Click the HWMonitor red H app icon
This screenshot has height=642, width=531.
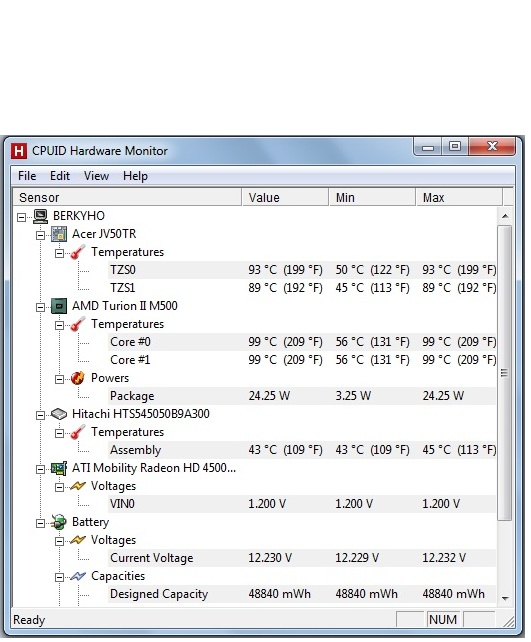pos(19,151)
